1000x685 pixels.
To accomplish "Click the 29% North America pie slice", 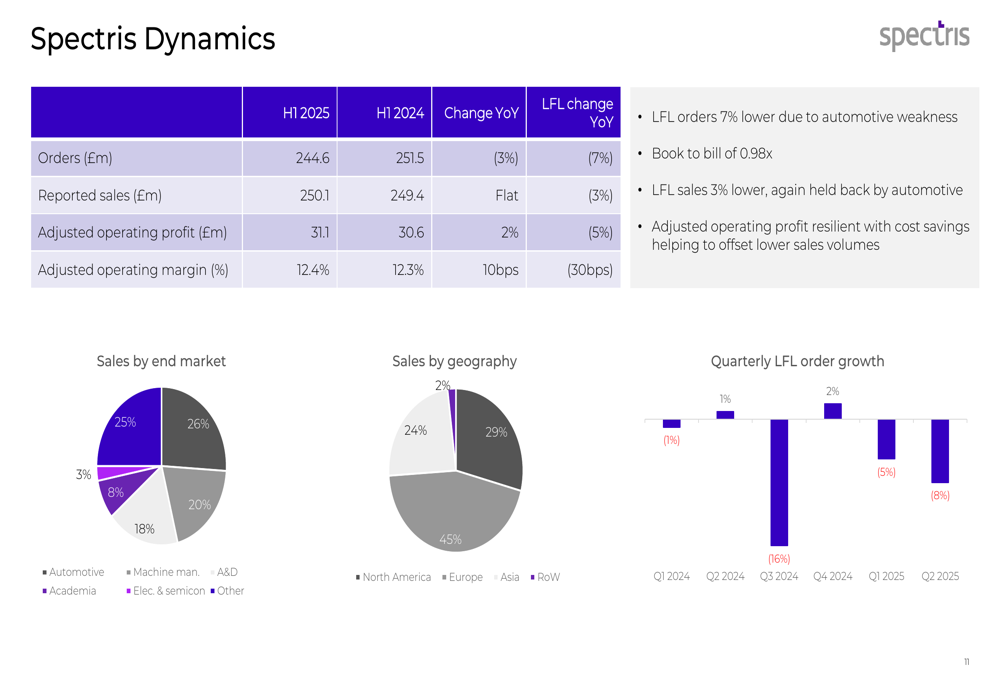I will (489, 437).
